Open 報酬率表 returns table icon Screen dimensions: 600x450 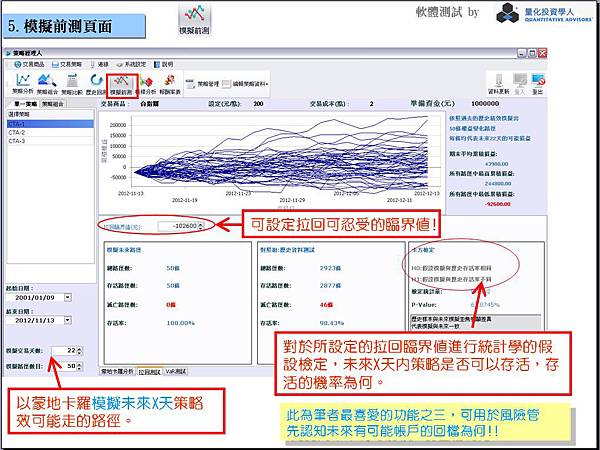coord(170,84)
